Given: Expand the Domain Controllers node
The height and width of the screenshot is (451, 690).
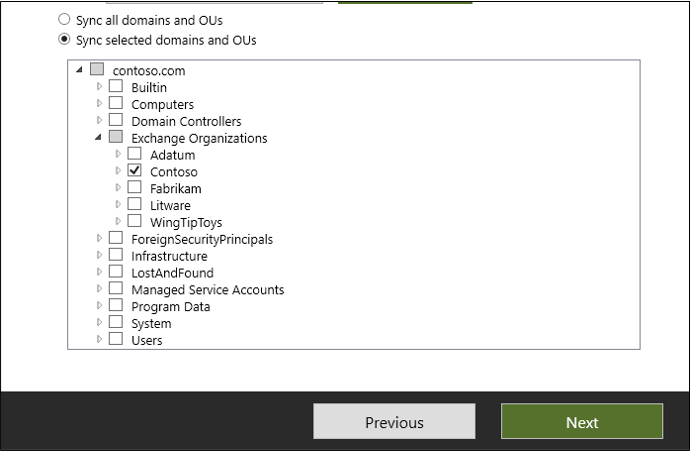Looking at the screenshot, I should tap(99, 121).
